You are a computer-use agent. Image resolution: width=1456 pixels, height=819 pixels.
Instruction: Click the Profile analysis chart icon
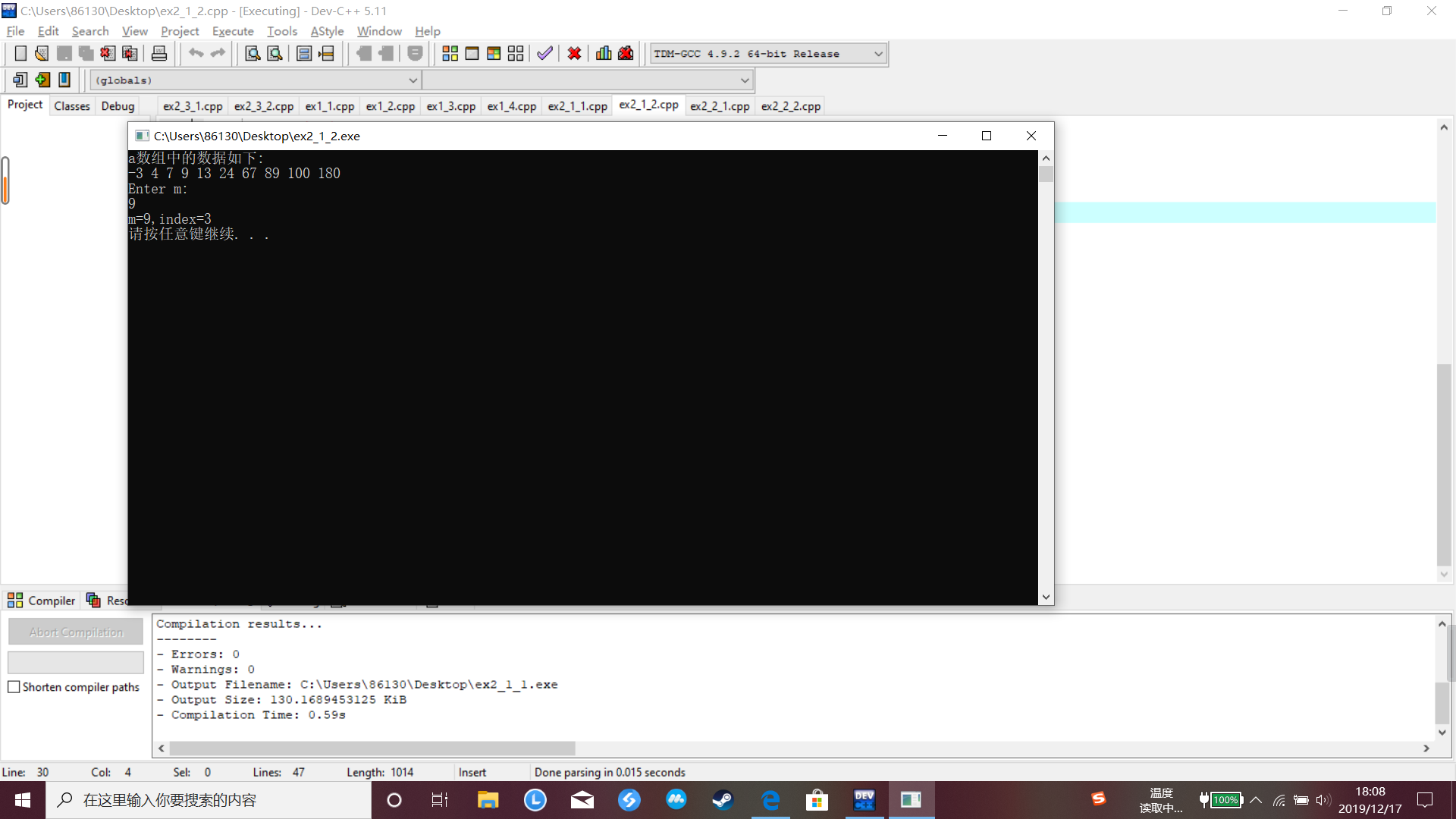click(604, 53)
